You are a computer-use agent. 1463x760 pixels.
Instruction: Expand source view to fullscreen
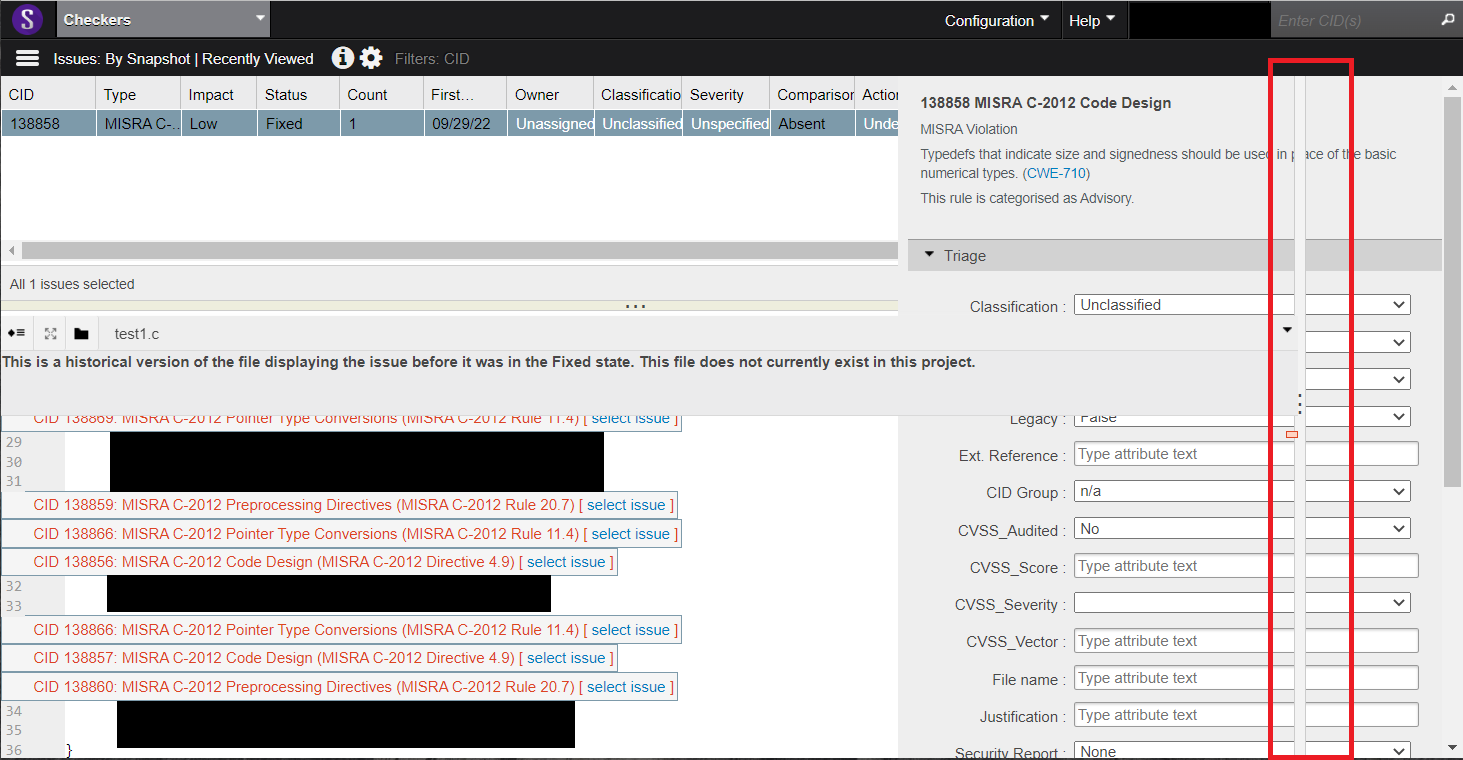(x=50, y=333)
